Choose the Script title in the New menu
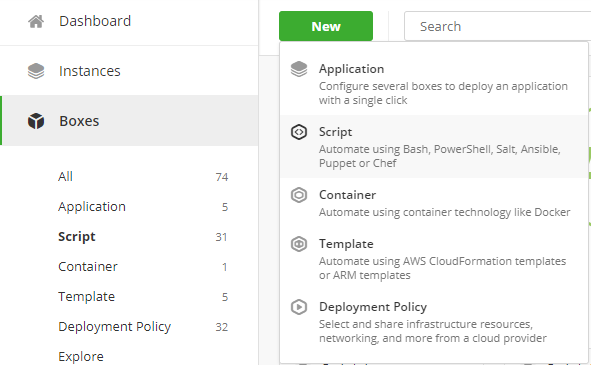This screenshot has height=365, width=591. [x=335, y=132]
